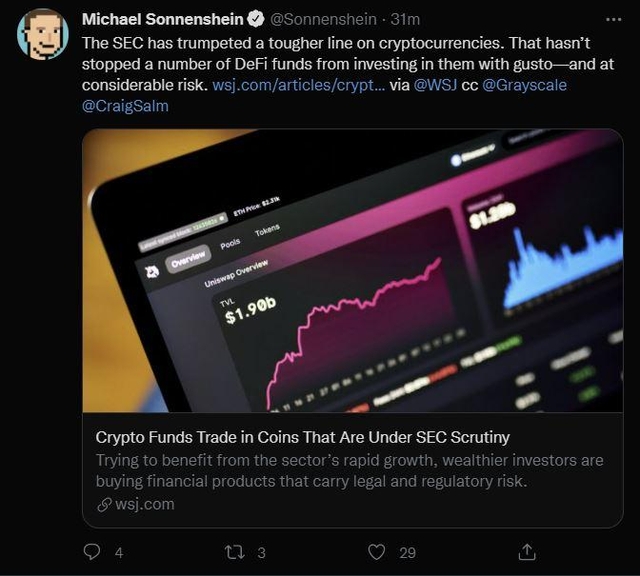Open the 31m tweet timestamp
This screenshot has width=640, height=576.
coord(406,19)
